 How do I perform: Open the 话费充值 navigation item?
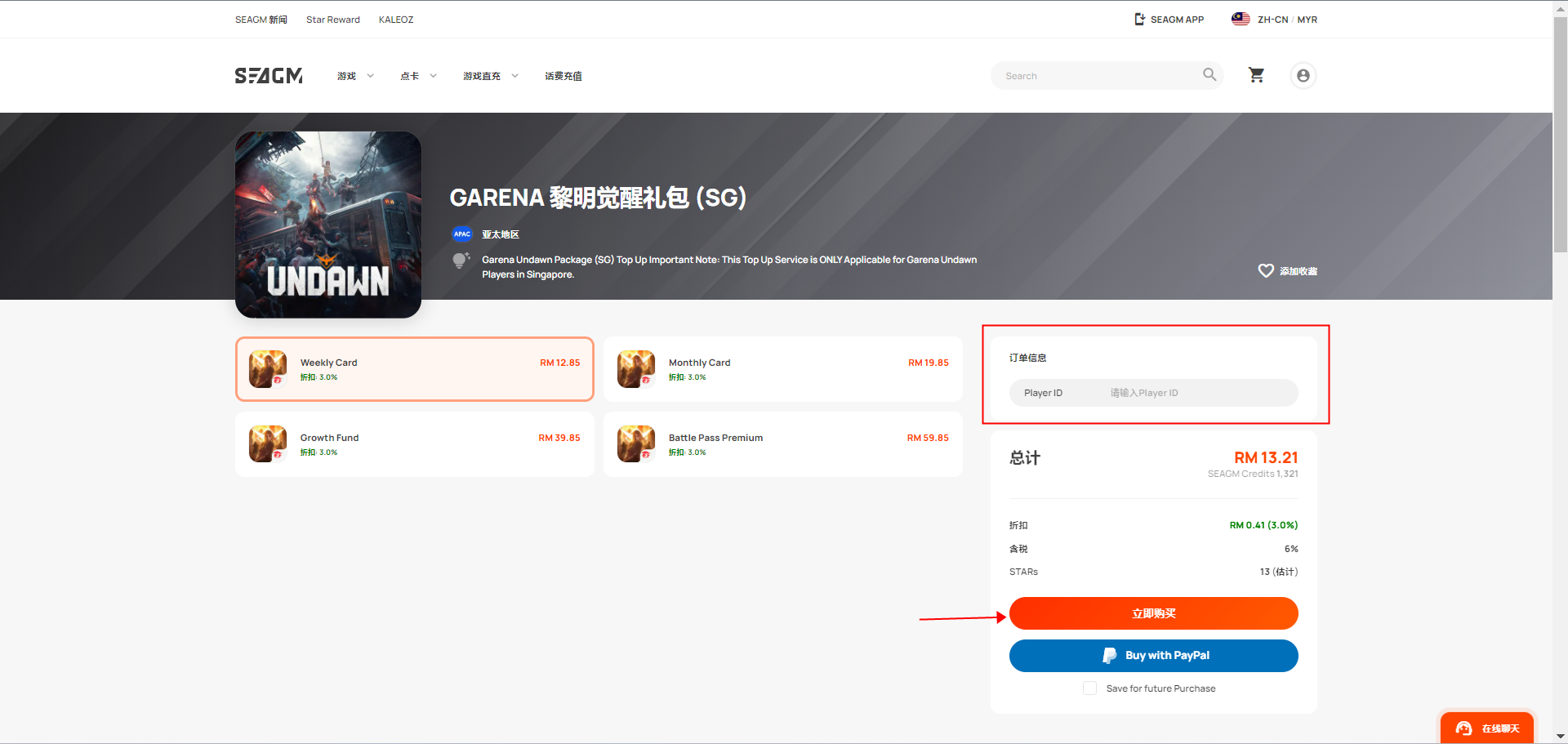point(563,76)
